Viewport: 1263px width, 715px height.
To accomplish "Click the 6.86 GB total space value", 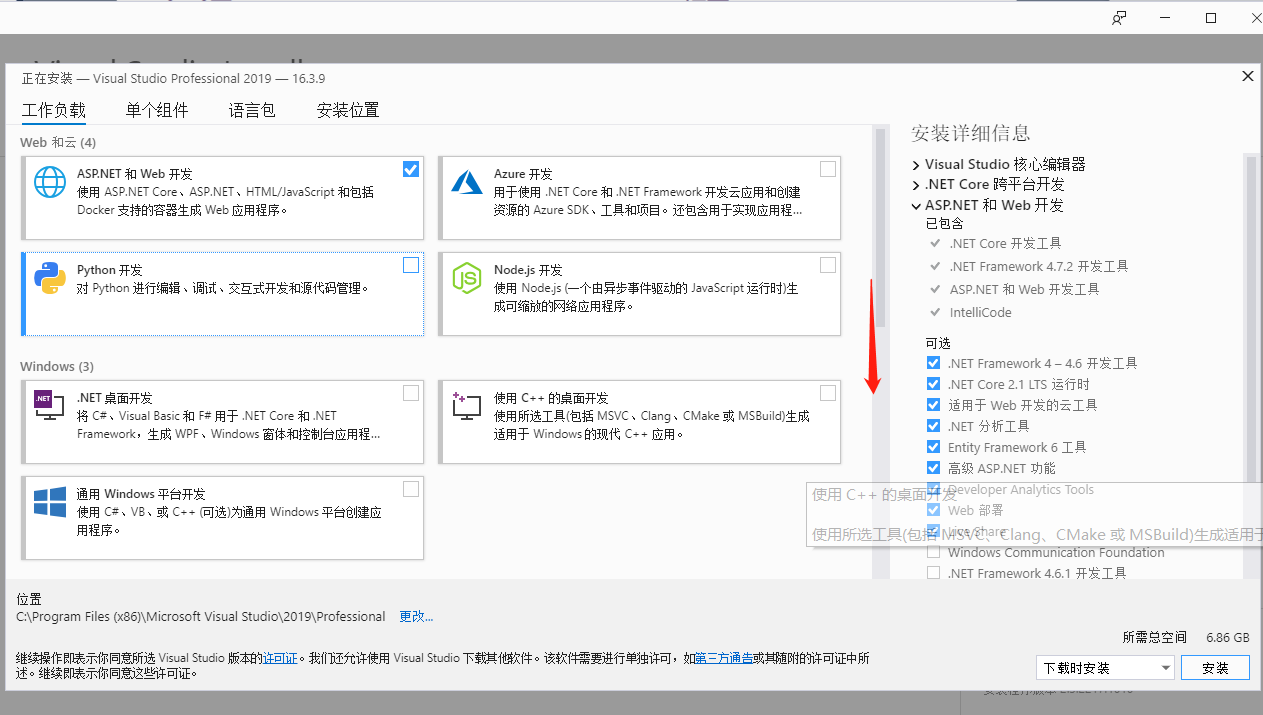I will [1228, 637].
